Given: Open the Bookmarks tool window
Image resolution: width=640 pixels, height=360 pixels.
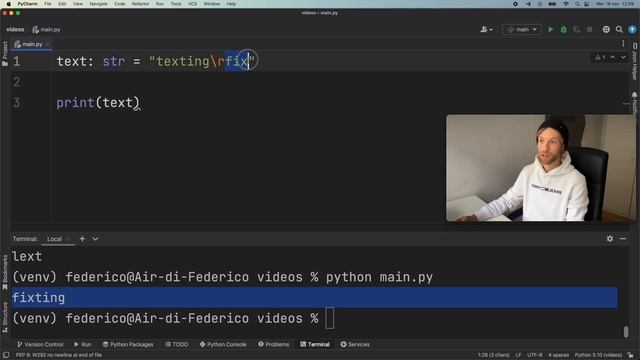Looking at the screenshot, I should [5, 272].
